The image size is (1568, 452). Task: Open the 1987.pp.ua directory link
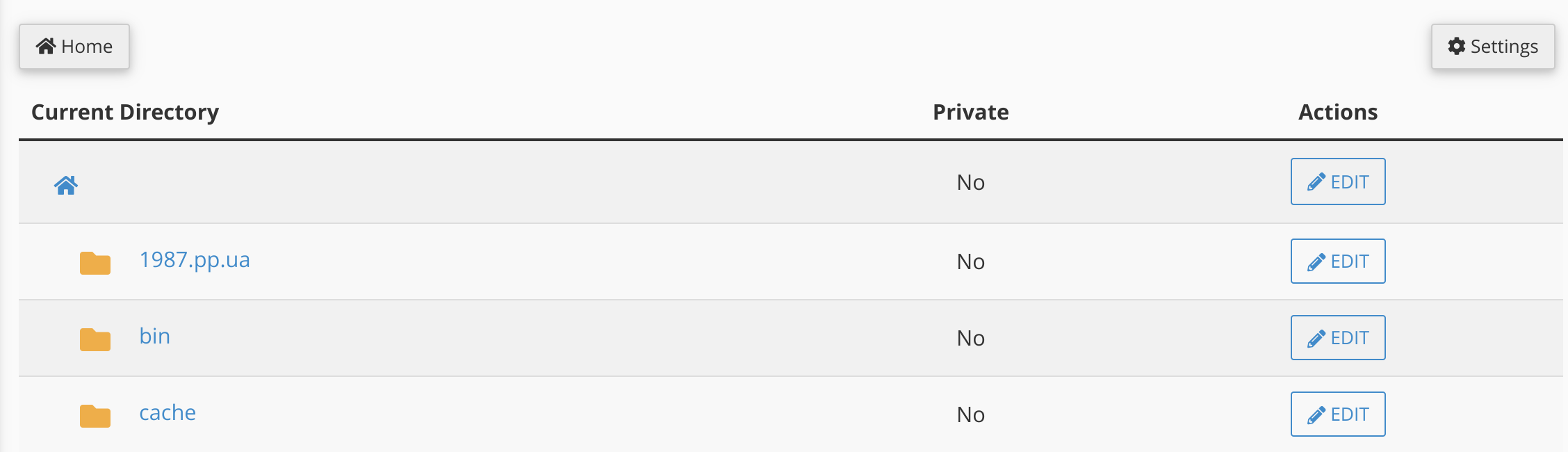click(x=195, y=260)
